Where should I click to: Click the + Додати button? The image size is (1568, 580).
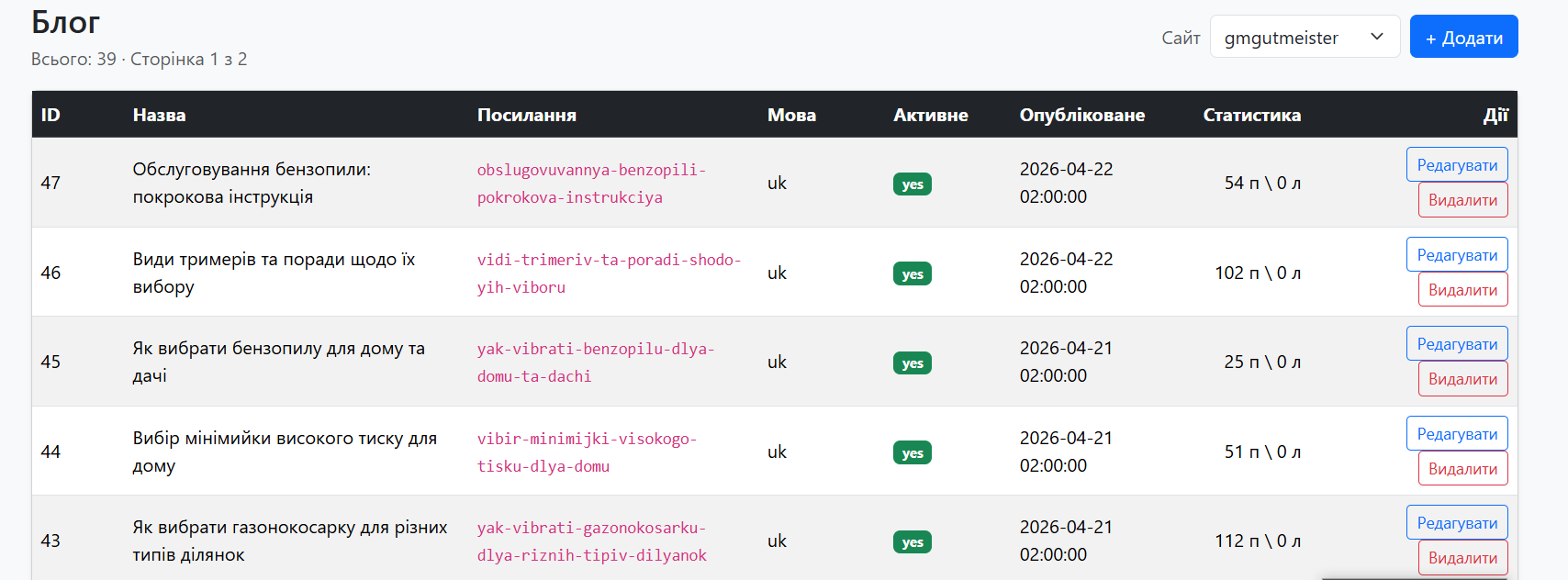(1463, 37)
